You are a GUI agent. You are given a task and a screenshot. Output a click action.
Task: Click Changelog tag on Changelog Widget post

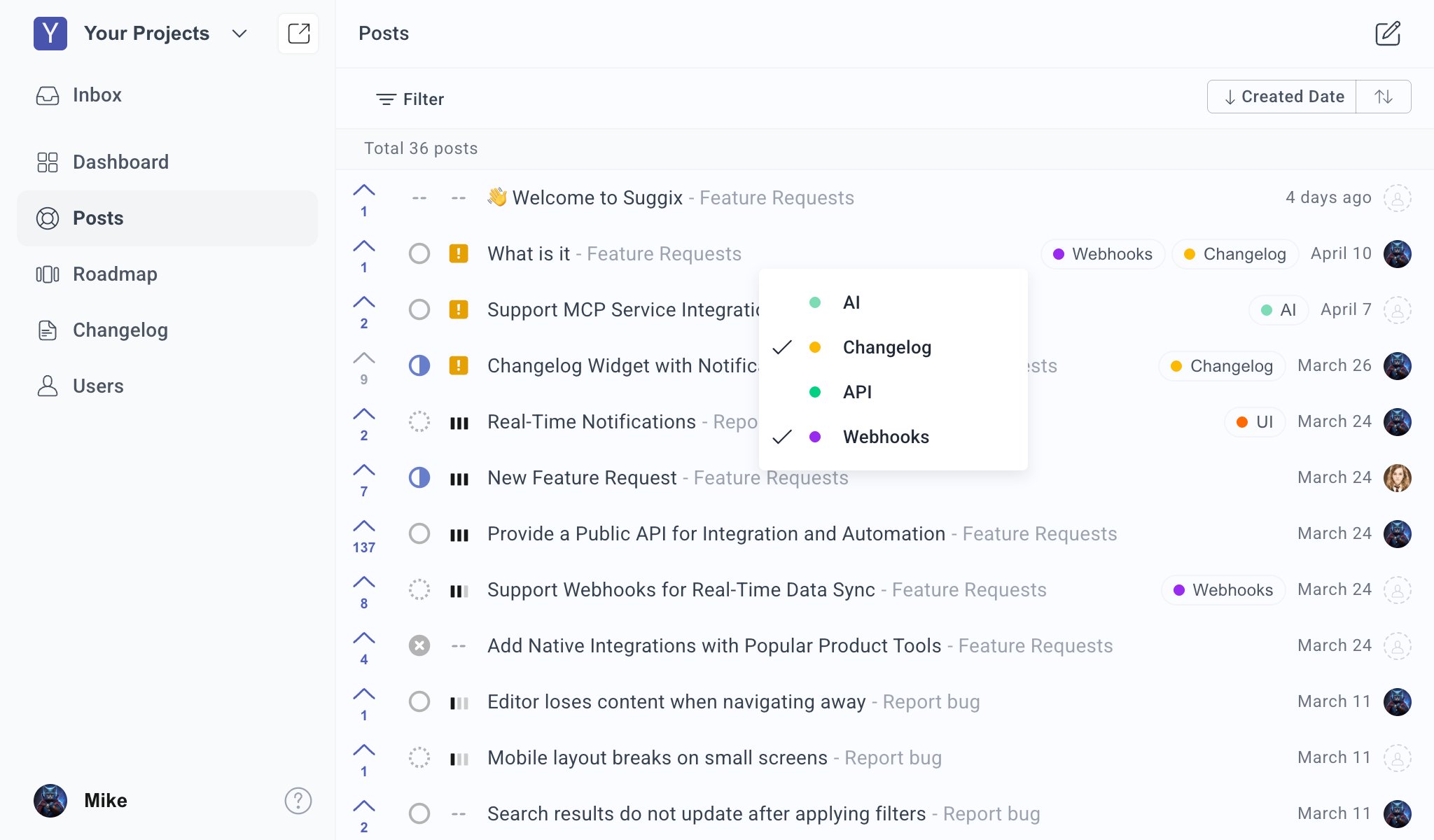click(x=1222, y=366)
